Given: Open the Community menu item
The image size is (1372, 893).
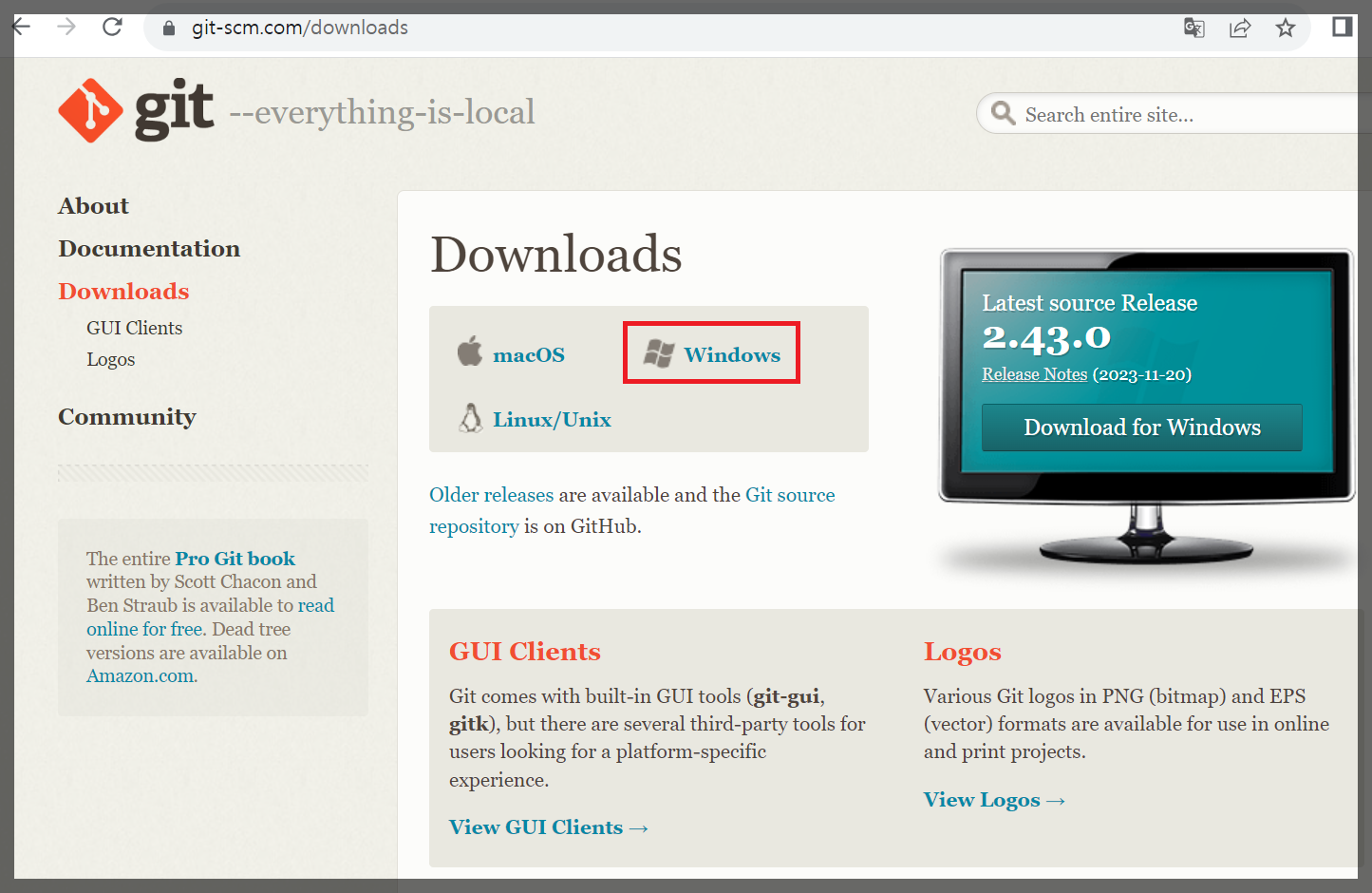Looking at the screenshot, I should tap(127, 417).
